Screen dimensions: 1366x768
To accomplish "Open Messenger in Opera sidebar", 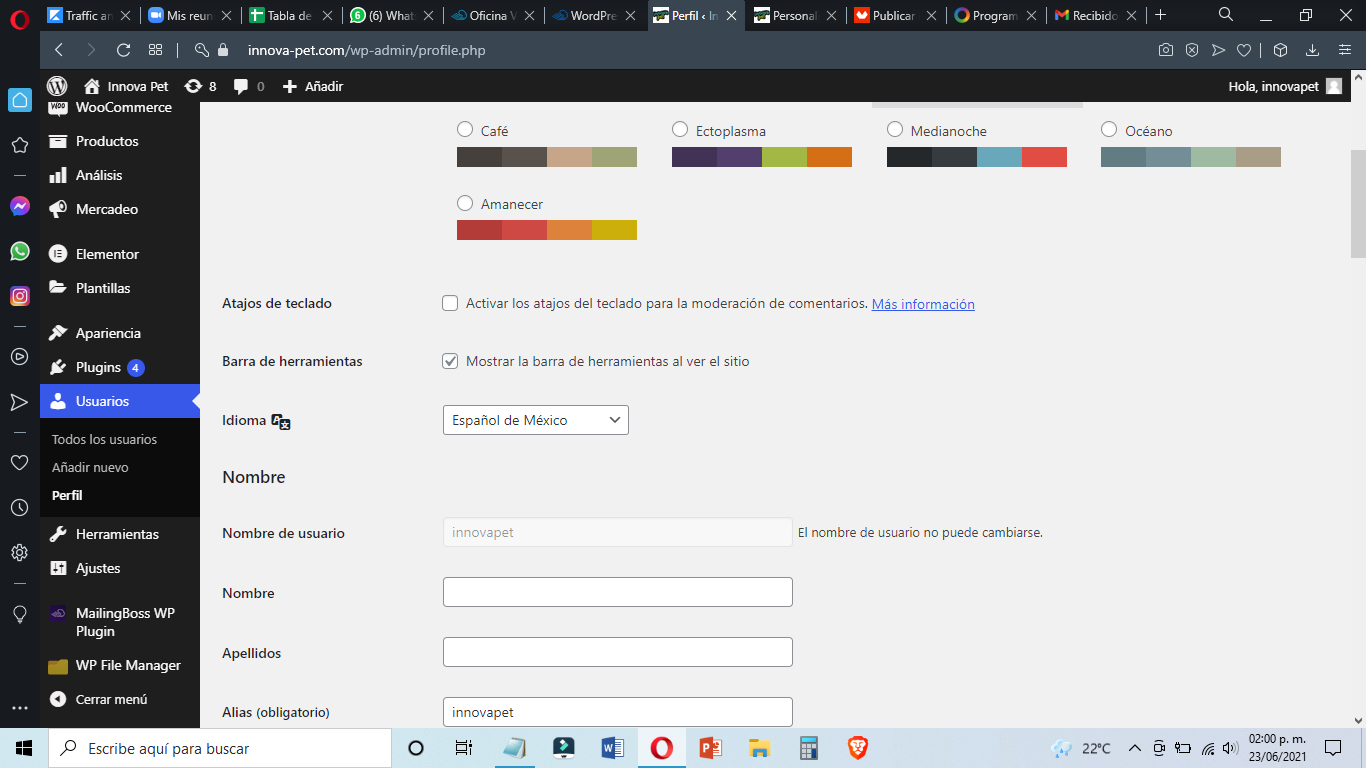I will 20,206.
